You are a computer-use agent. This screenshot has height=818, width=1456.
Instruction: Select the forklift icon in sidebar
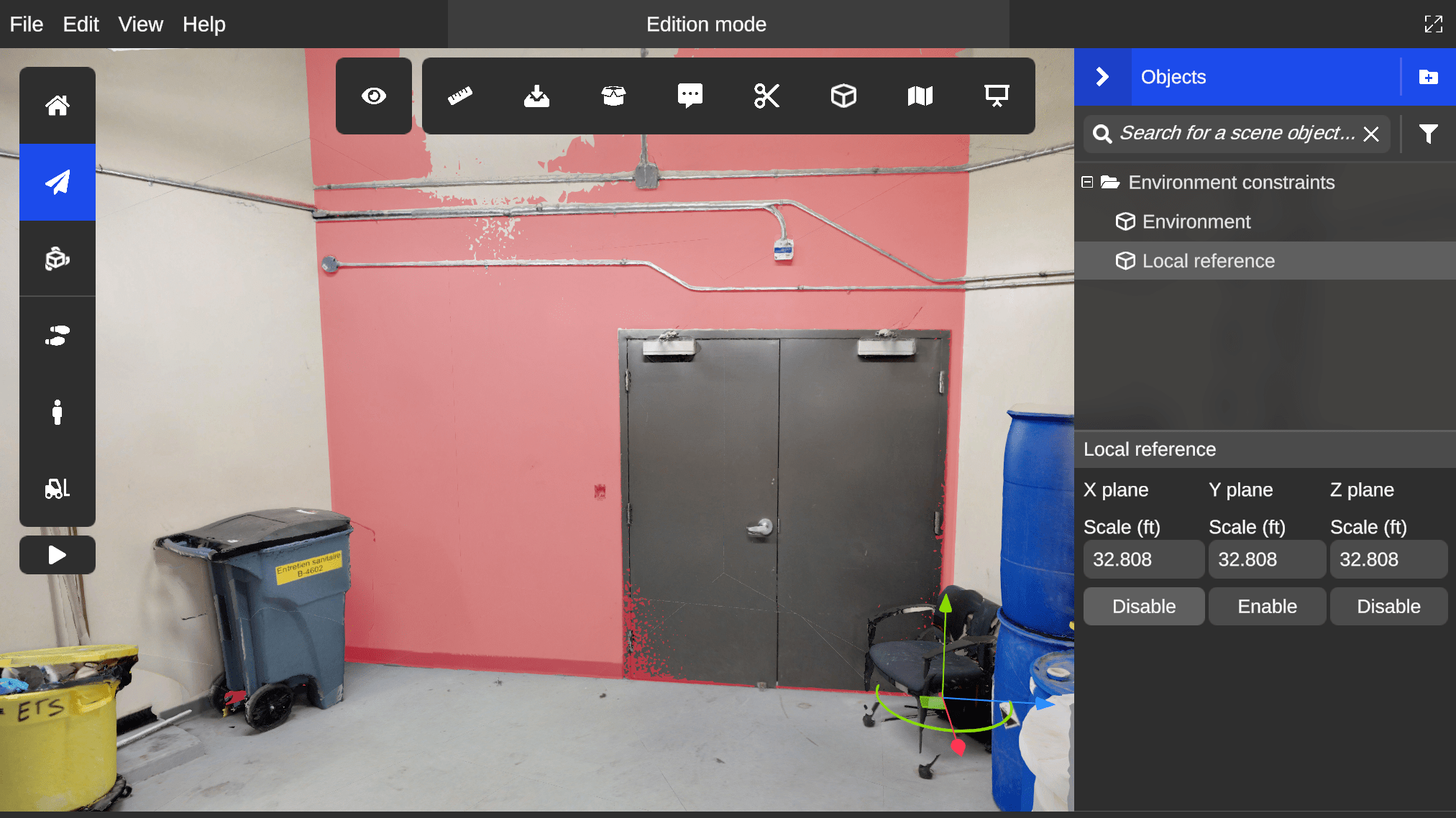click(x=58, y=489)
